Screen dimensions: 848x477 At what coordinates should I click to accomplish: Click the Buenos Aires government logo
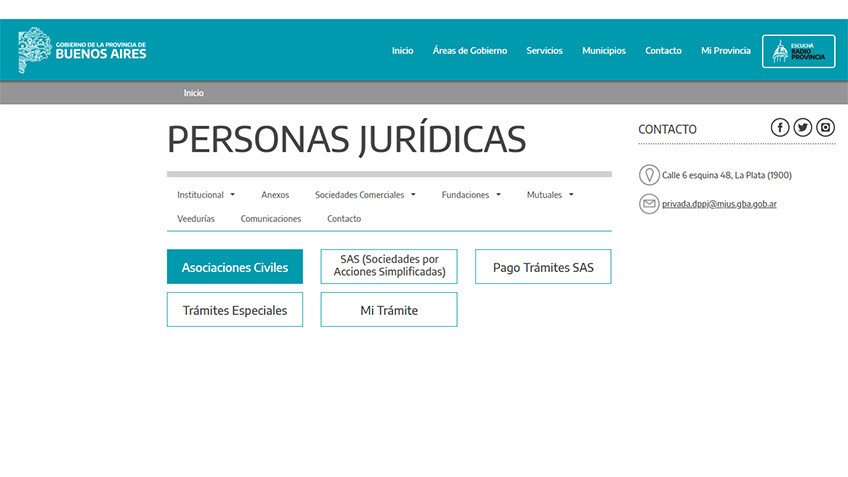click(x=82, y=50)
